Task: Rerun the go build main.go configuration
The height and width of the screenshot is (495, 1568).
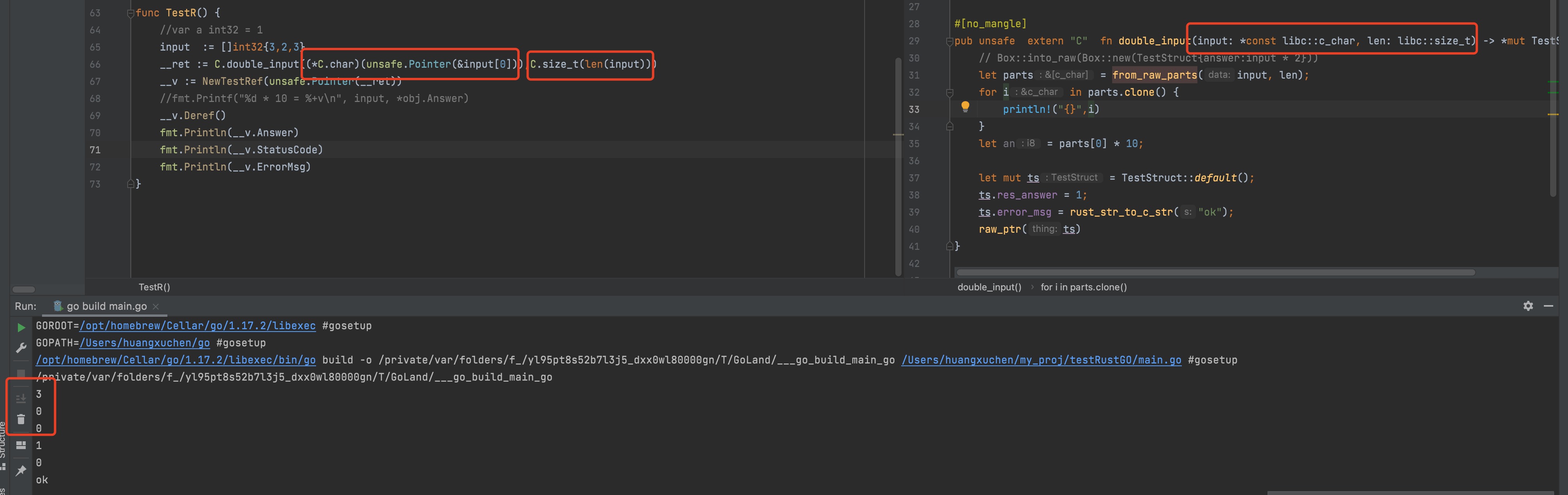Action: click(x=21, y=326)
